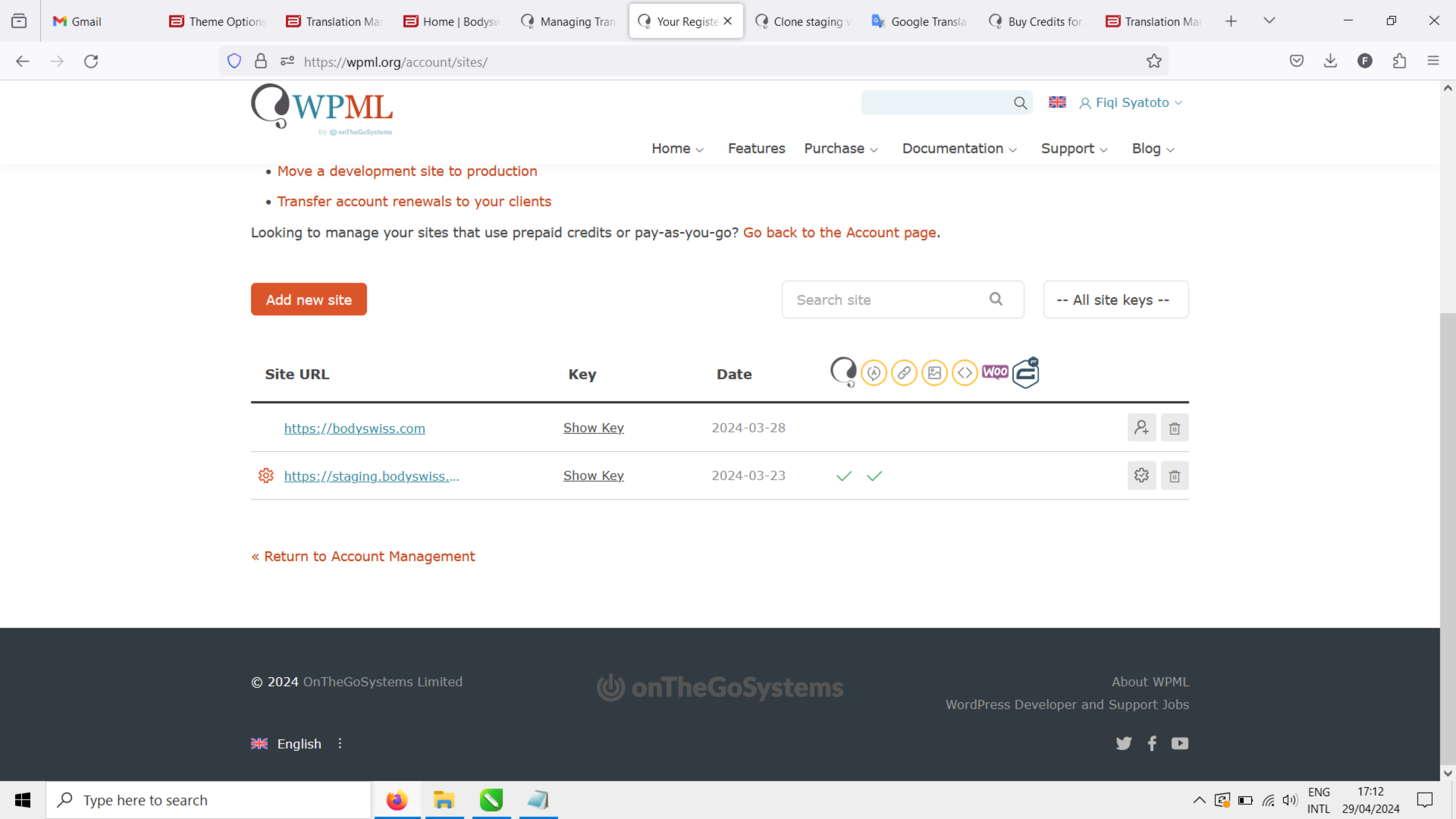Open a new browser tab
Screen dimensions: 1456x819
point(1230,21)
